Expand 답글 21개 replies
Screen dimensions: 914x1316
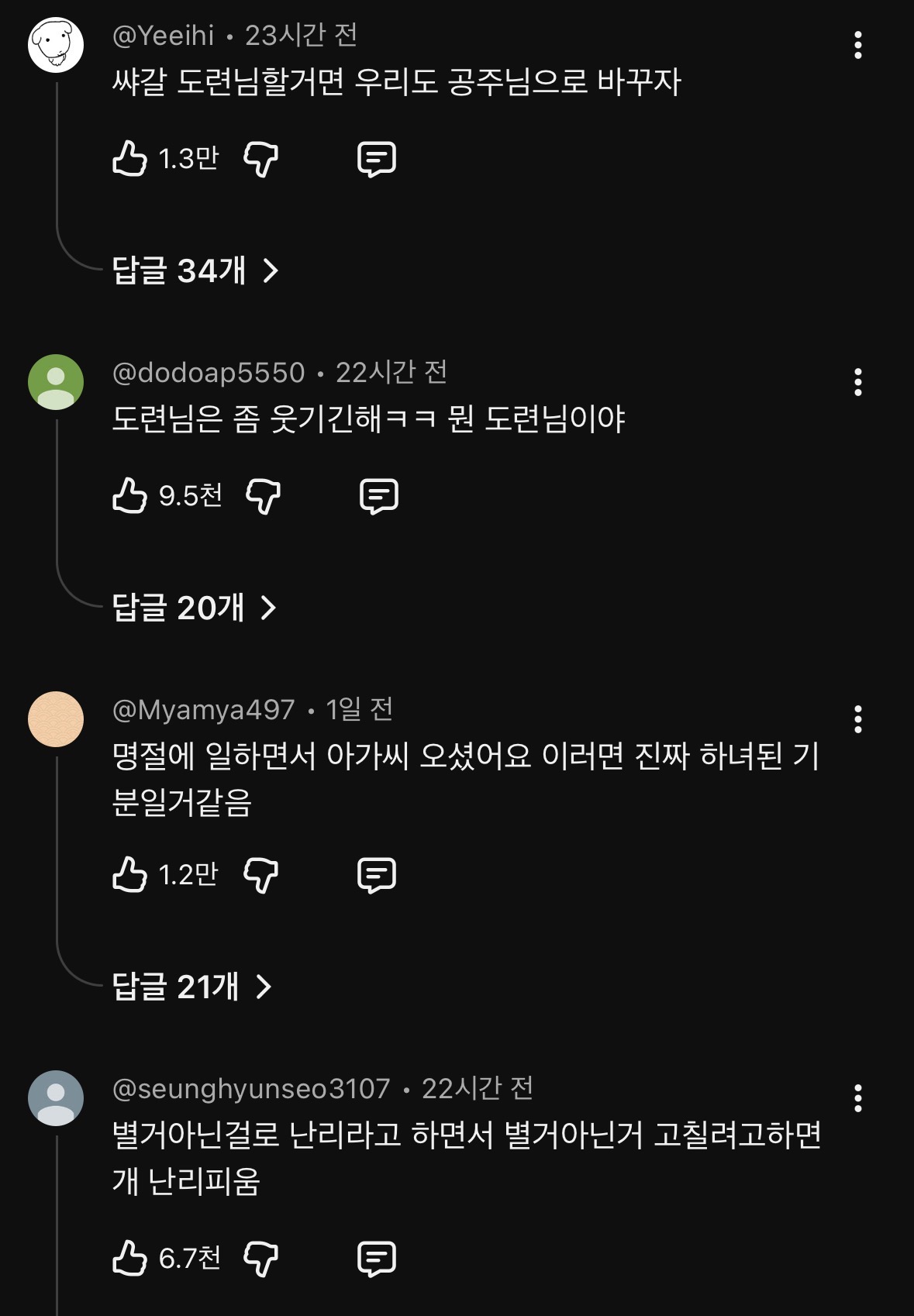[x=191, y=987]
